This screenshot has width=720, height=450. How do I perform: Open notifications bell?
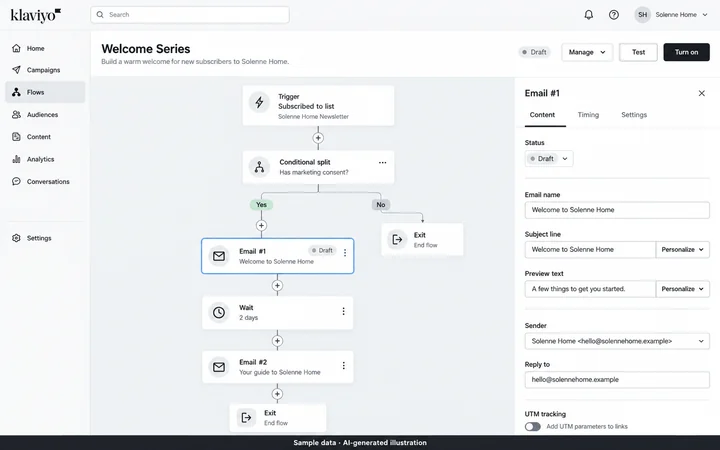pos(588,15)
